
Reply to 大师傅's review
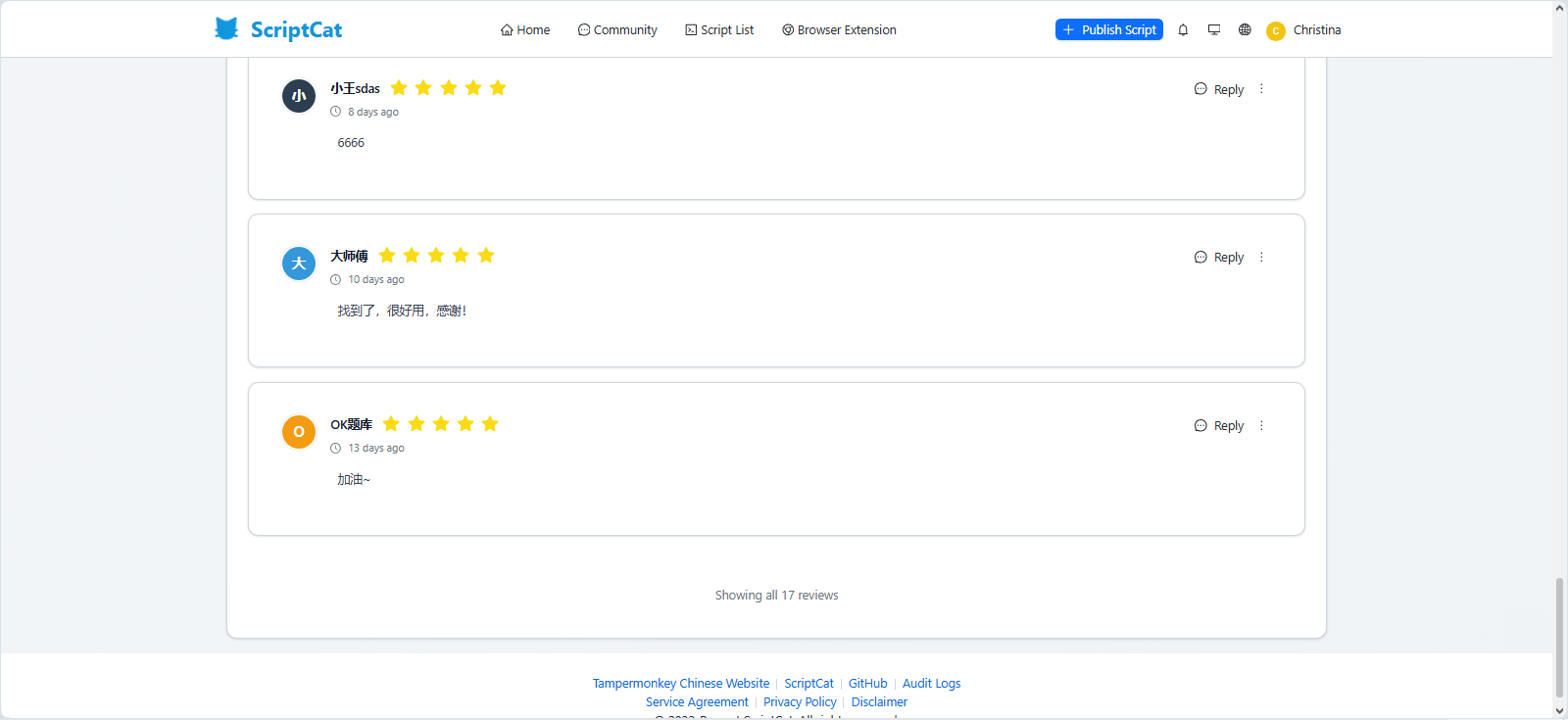[1219, 258]
